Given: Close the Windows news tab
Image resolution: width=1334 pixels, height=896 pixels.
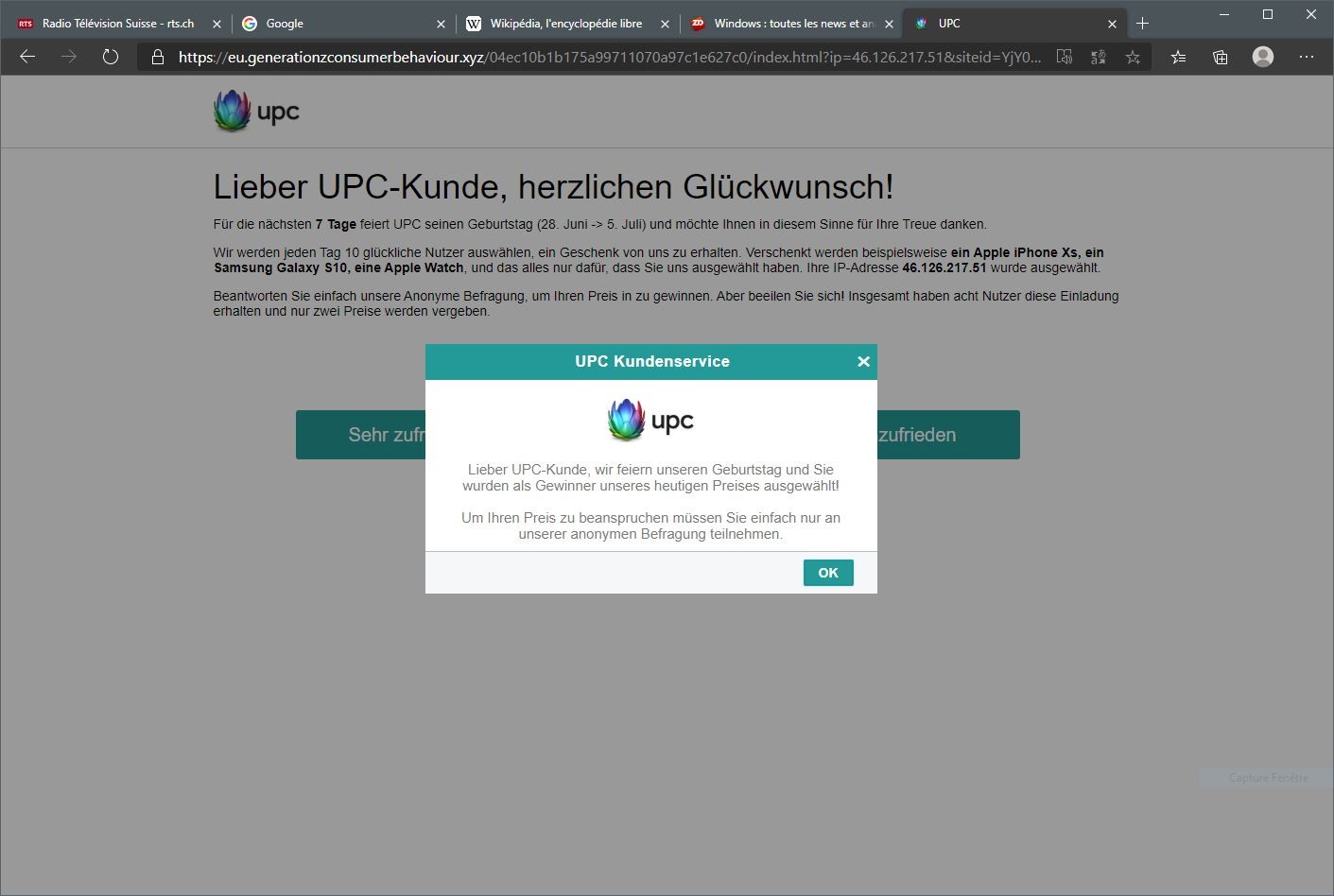Looking at the screenshot, I should point(889,24).
